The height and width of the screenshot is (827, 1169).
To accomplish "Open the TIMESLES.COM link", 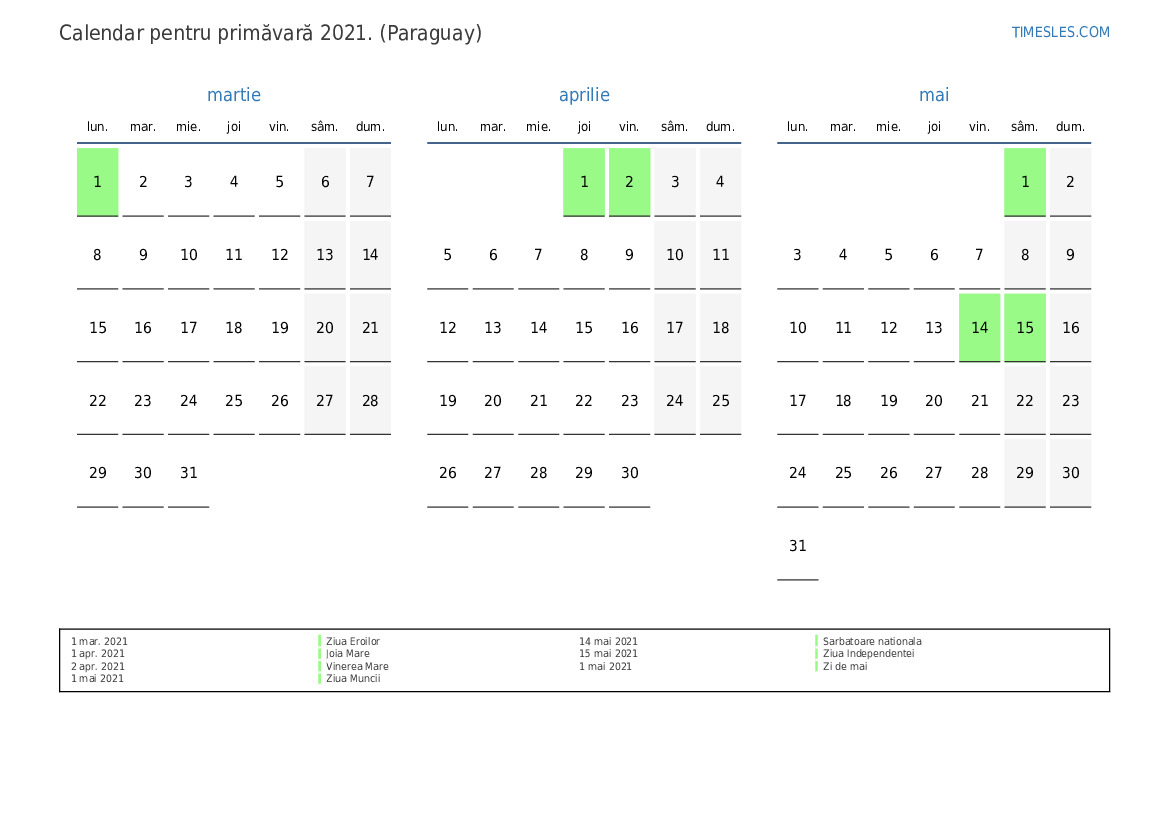I will [x=1060, y=32].
